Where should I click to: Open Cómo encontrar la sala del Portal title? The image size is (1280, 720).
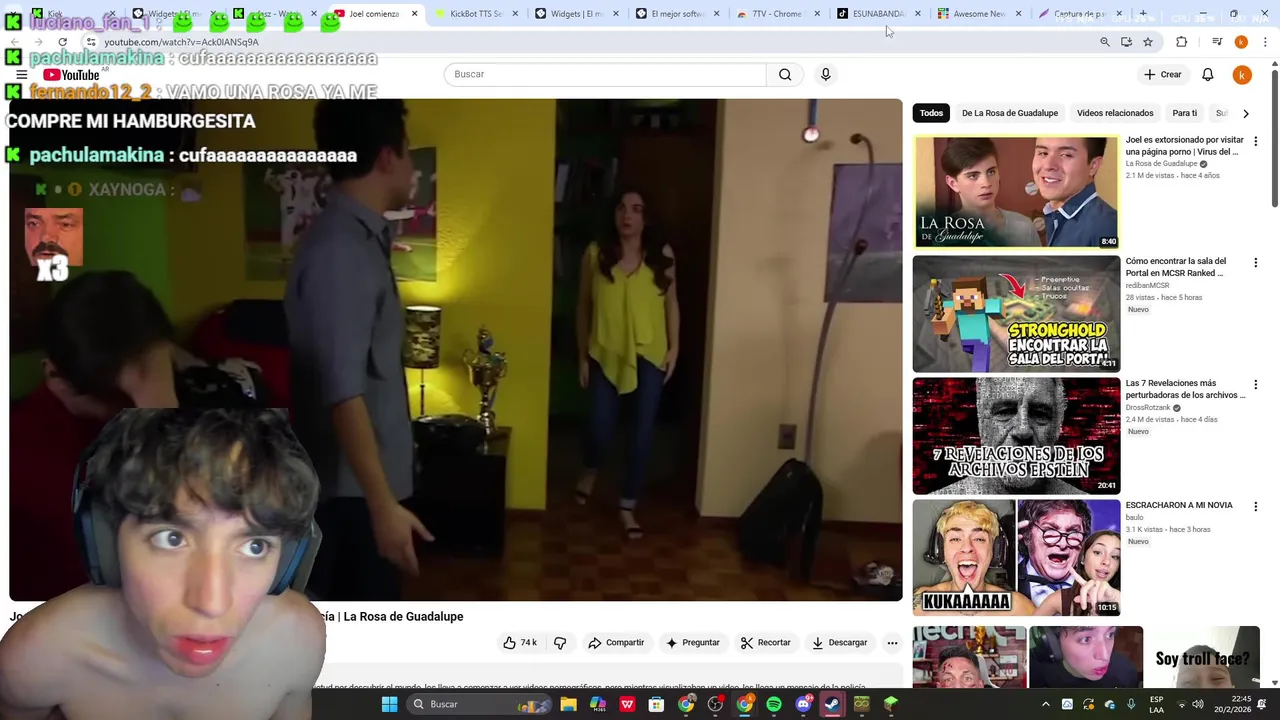(x=1176, y=267)
